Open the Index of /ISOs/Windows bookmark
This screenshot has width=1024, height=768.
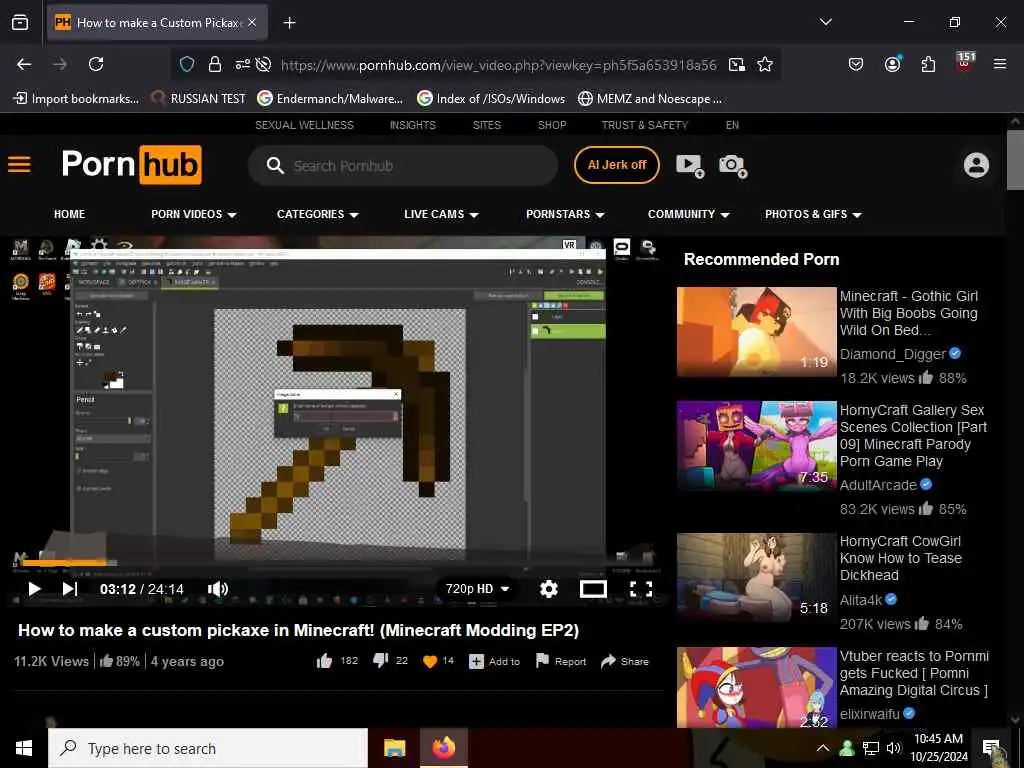pyautogui.click(x=491, y=99)
